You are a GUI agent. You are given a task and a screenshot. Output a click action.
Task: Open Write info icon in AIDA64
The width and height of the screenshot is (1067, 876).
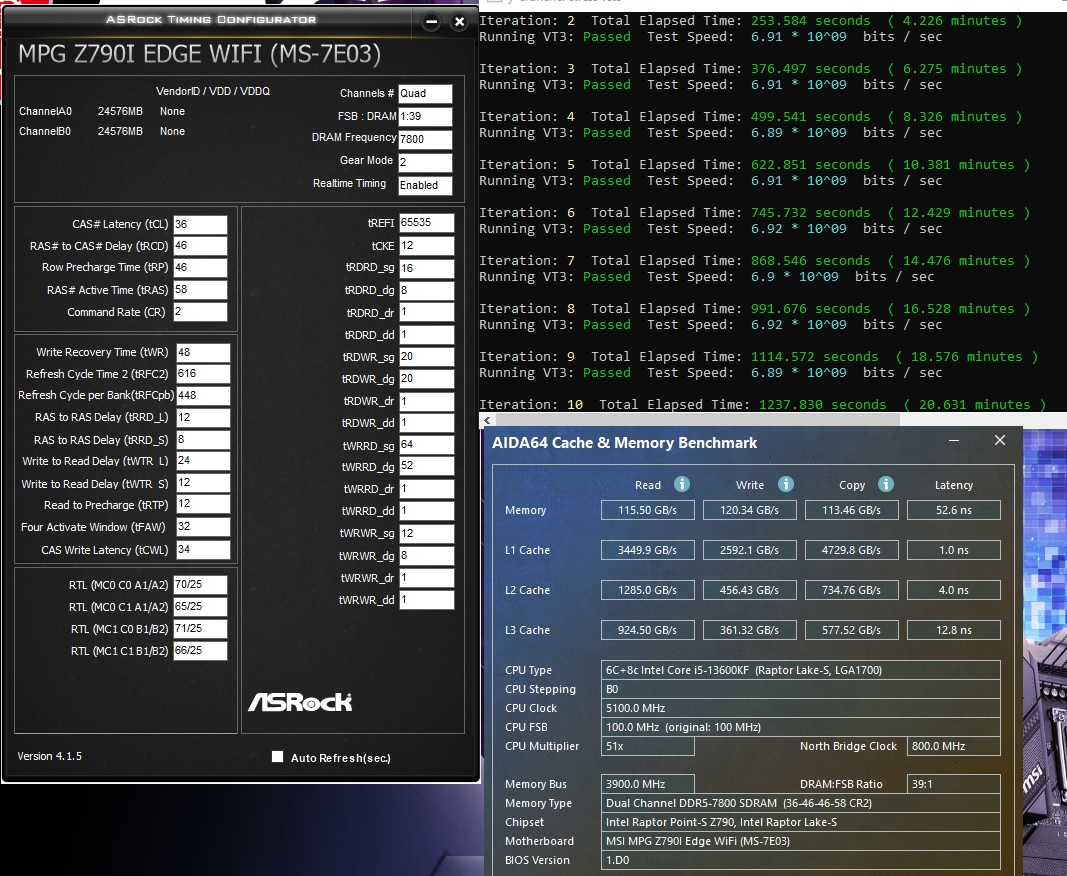[x=785, y=484]
